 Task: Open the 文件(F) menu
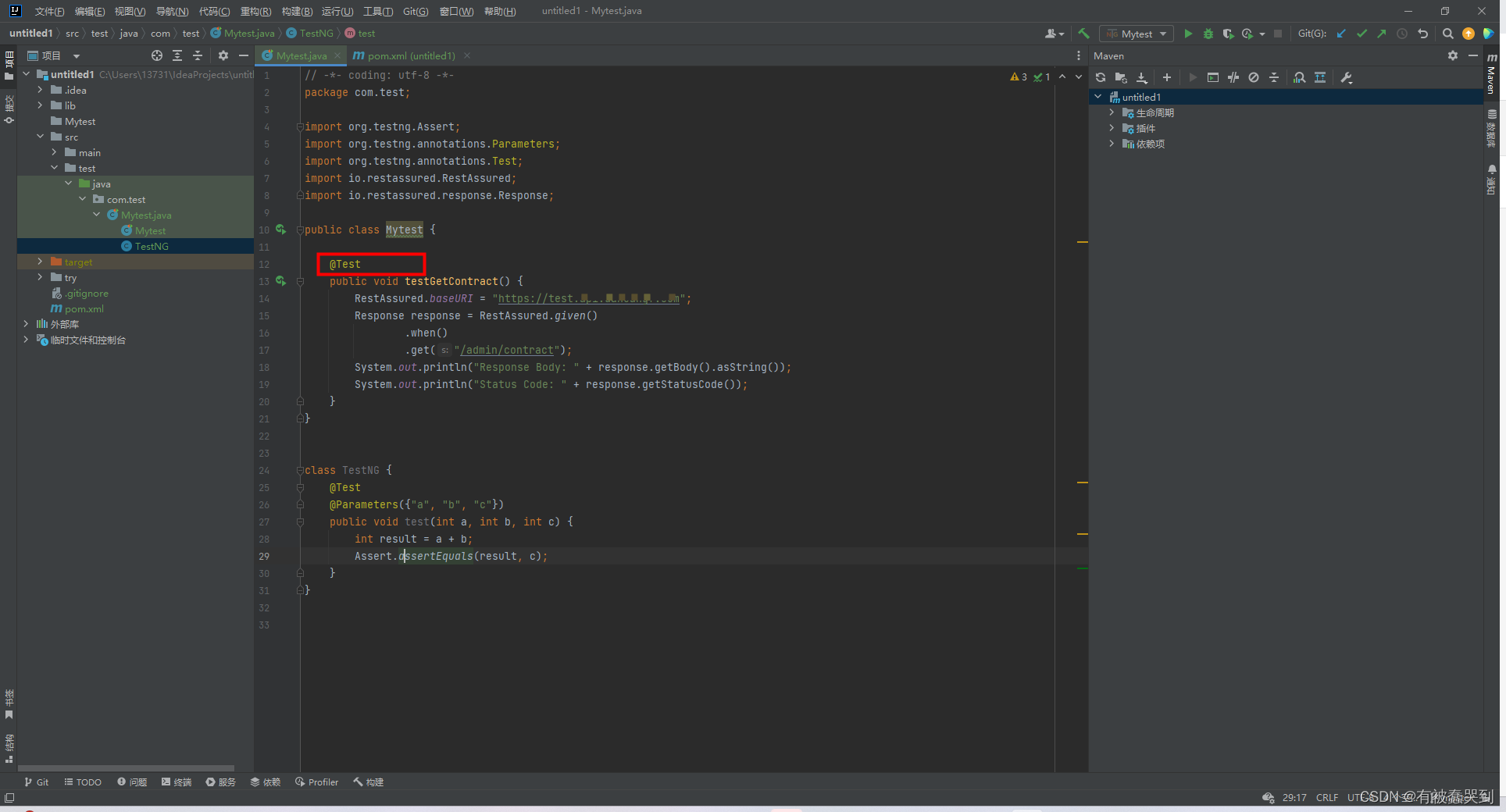[x=49, y=11]
